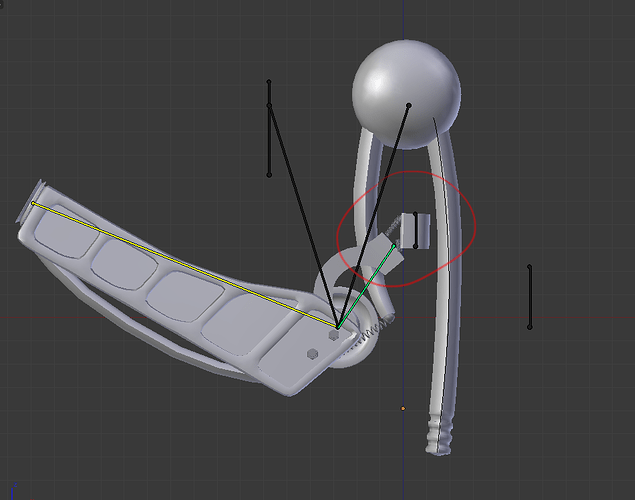Select the short bone inside the small cylinder

pos(416,230)
